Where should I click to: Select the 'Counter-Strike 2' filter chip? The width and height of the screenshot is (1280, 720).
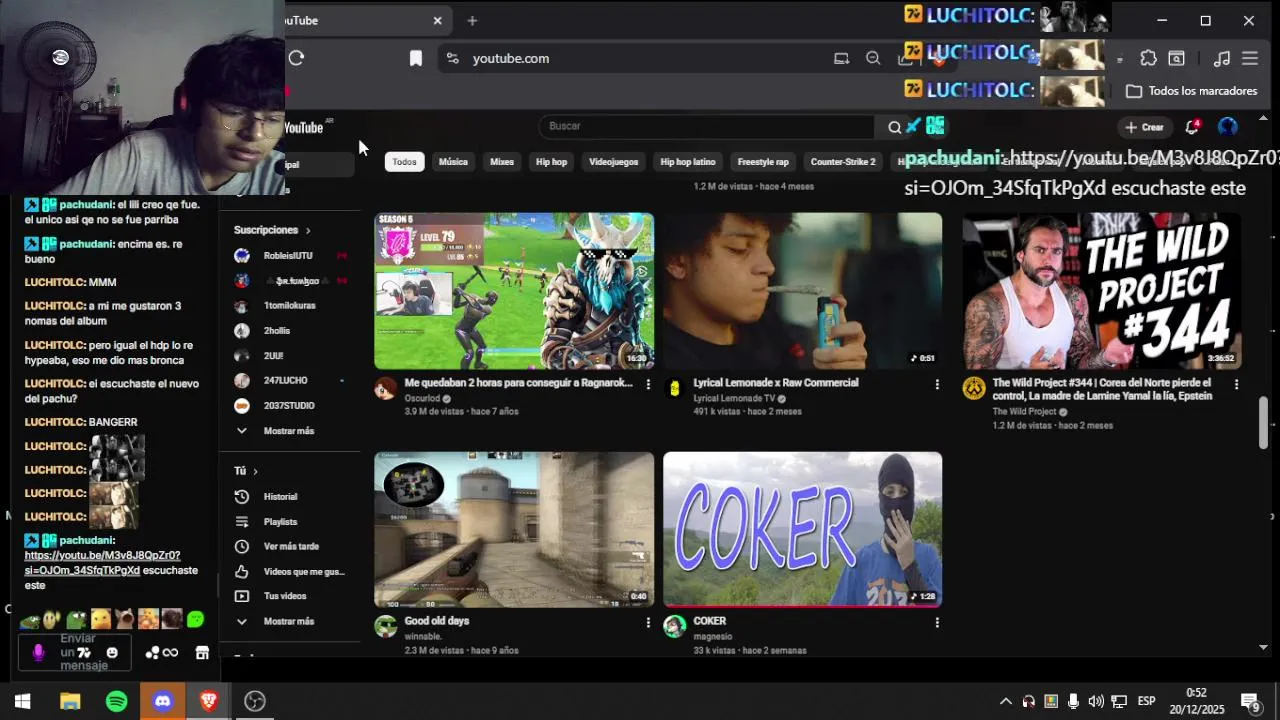[843, 162]
